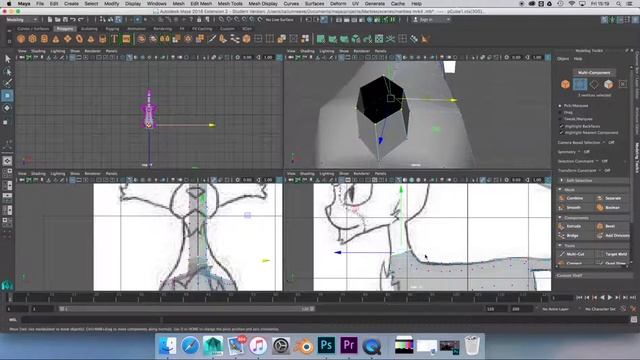Select the Pick/Marquee radio option

click(x=560, y=106)
